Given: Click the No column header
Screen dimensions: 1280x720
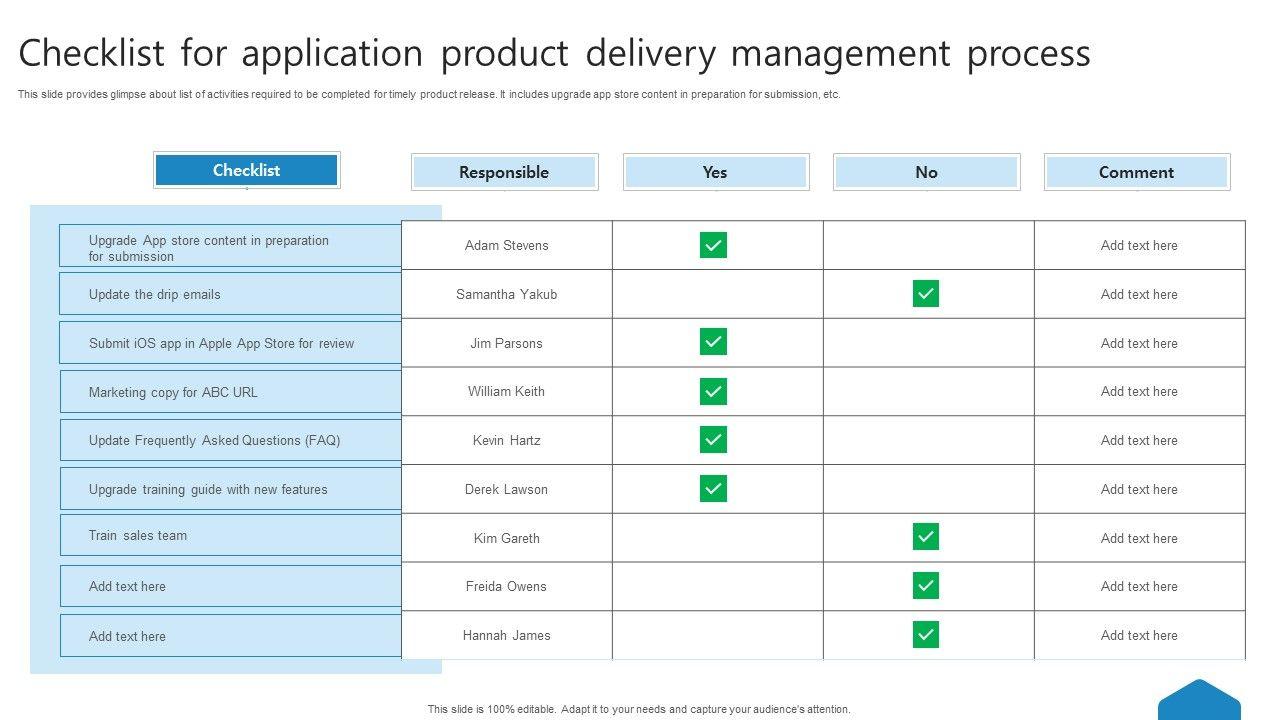Looking at the screenshot, I should click(x=926, y=172).
